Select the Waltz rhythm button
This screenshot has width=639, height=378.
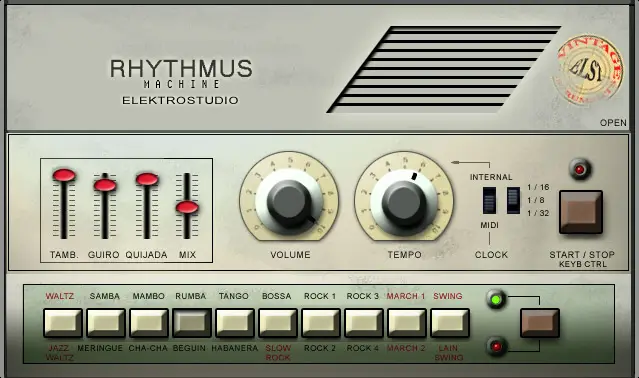[x=63, y=323]
